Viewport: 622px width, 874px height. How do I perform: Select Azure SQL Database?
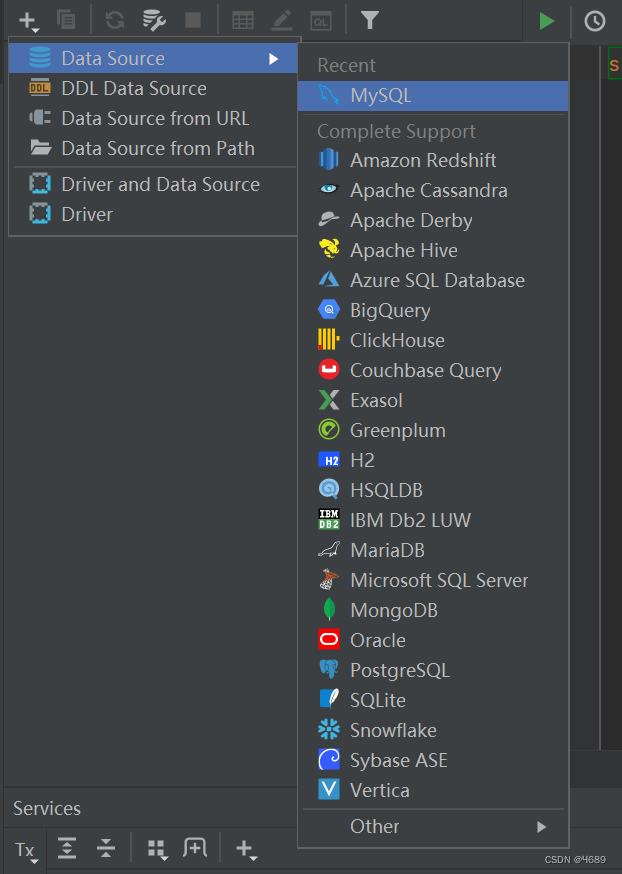pyautogui.click(x=433, y=280)
